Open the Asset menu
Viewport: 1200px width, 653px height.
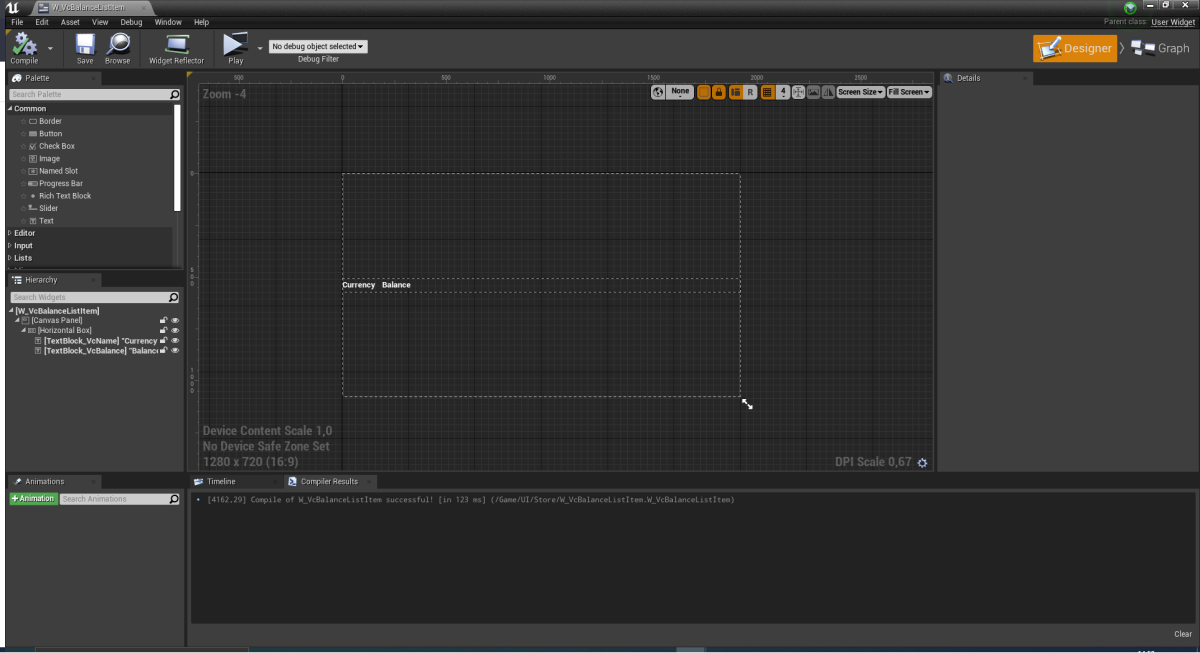click(x=70, y=22)
